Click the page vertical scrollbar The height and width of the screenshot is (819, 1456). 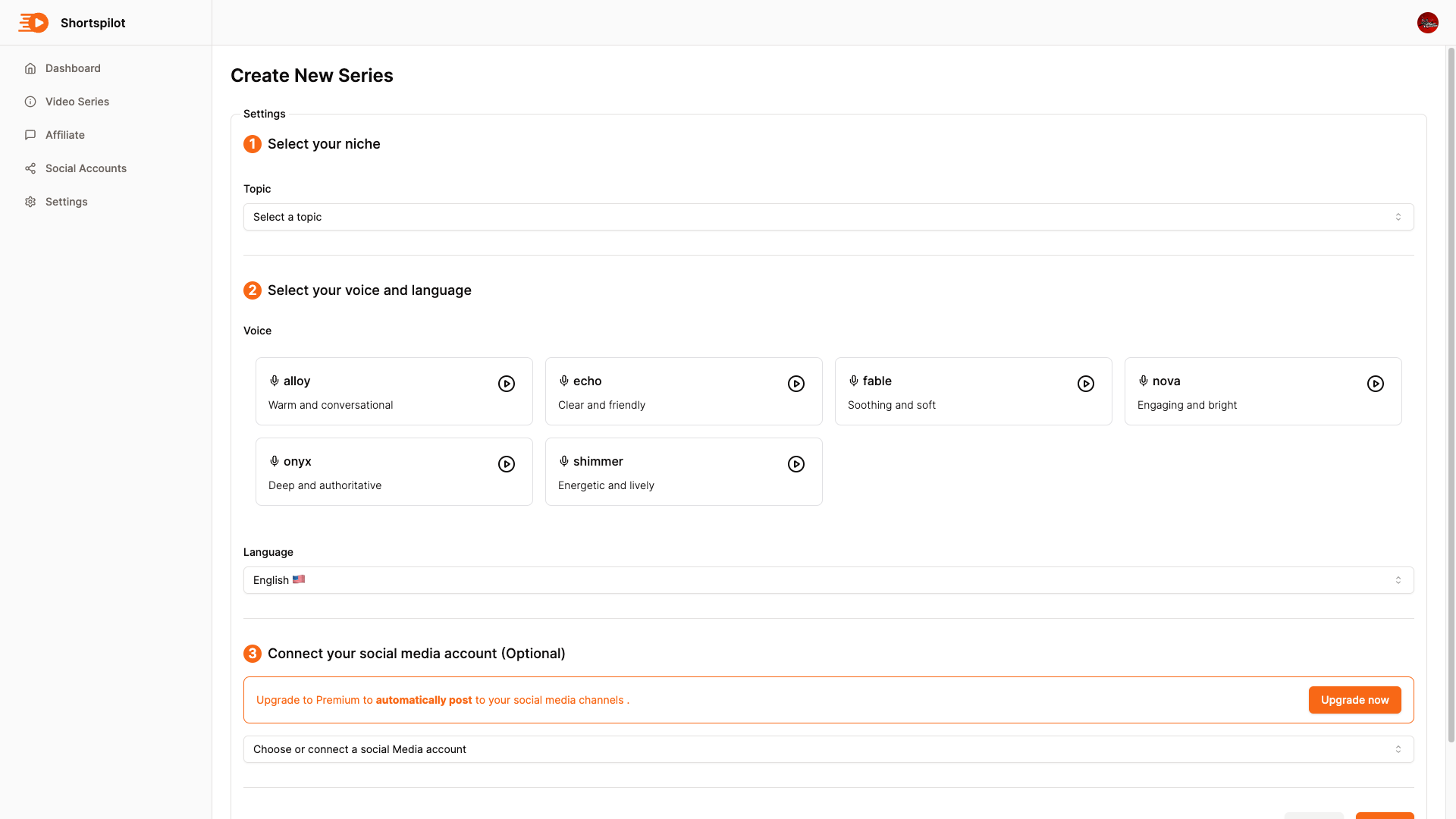(1451, 394)
